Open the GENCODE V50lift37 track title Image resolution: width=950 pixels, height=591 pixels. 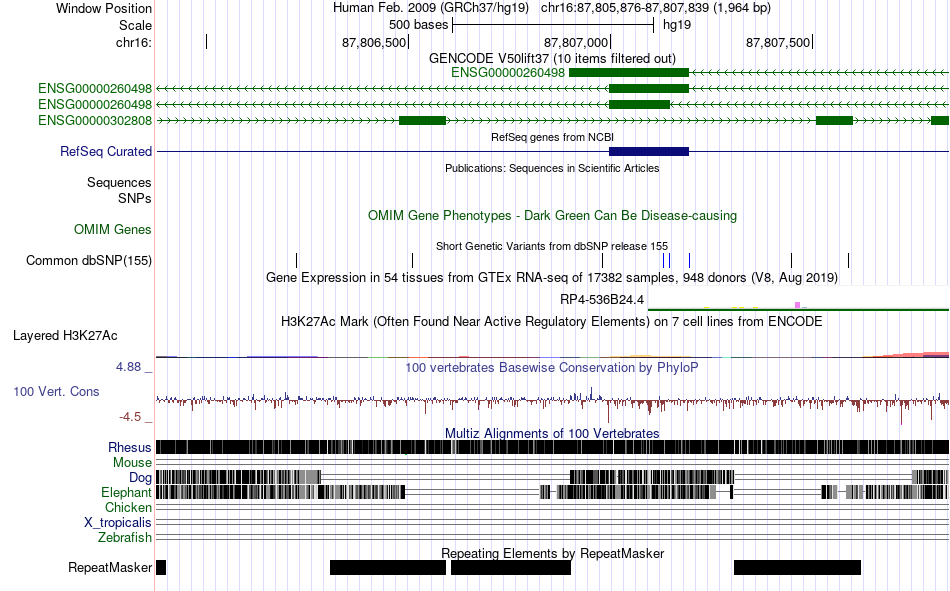pyautogui.click(x=552, y=58)
